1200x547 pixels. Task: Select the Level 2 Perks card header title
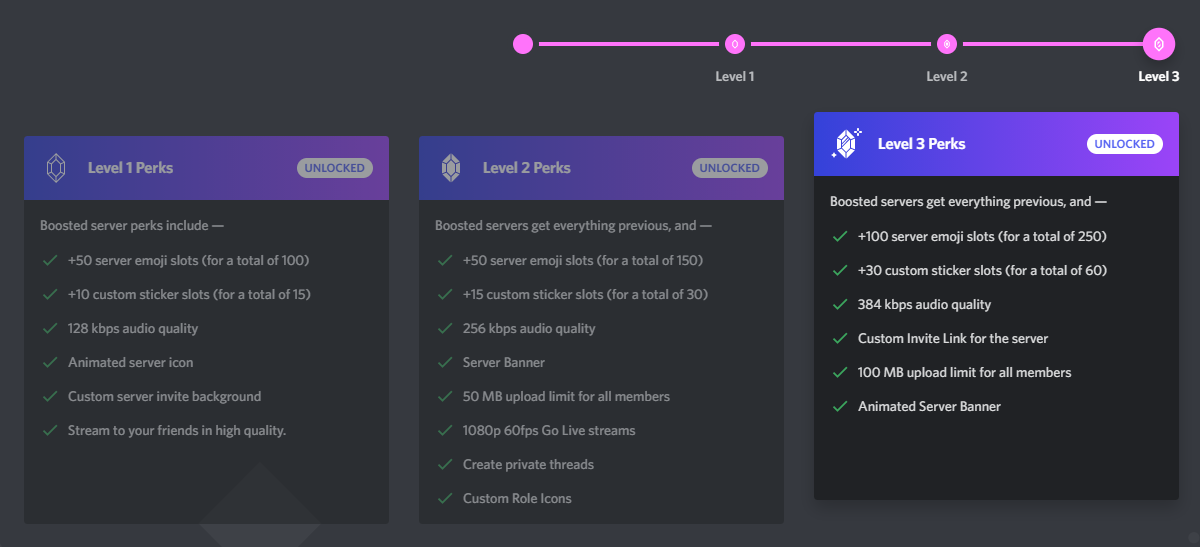coord(526,168)
